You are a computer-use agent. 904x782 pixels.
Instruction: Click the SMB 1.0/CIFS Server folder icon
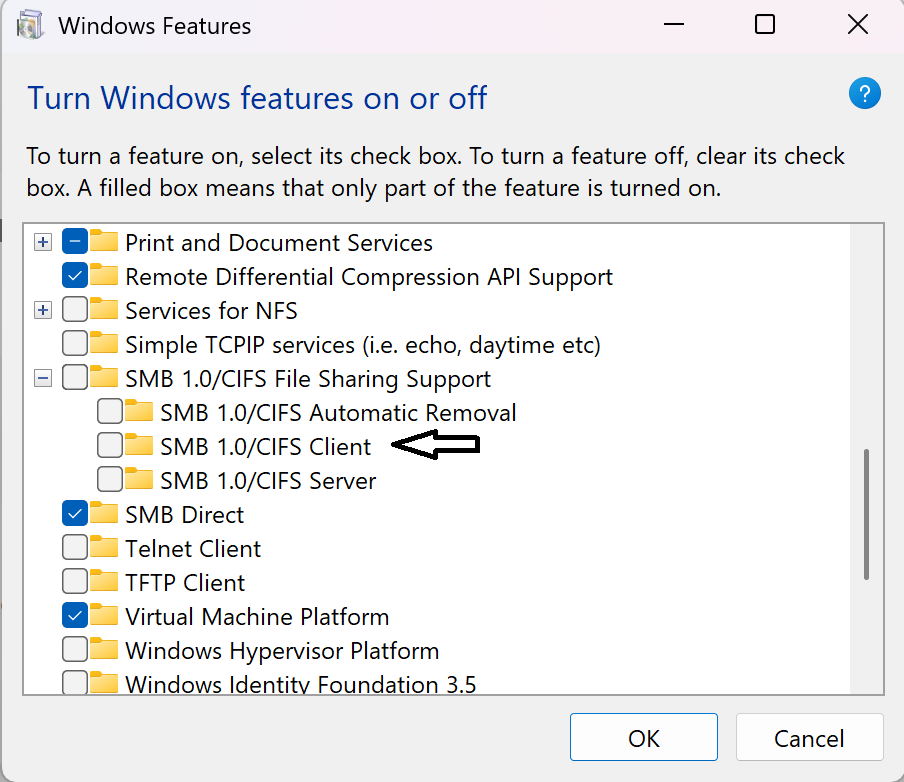139,480
